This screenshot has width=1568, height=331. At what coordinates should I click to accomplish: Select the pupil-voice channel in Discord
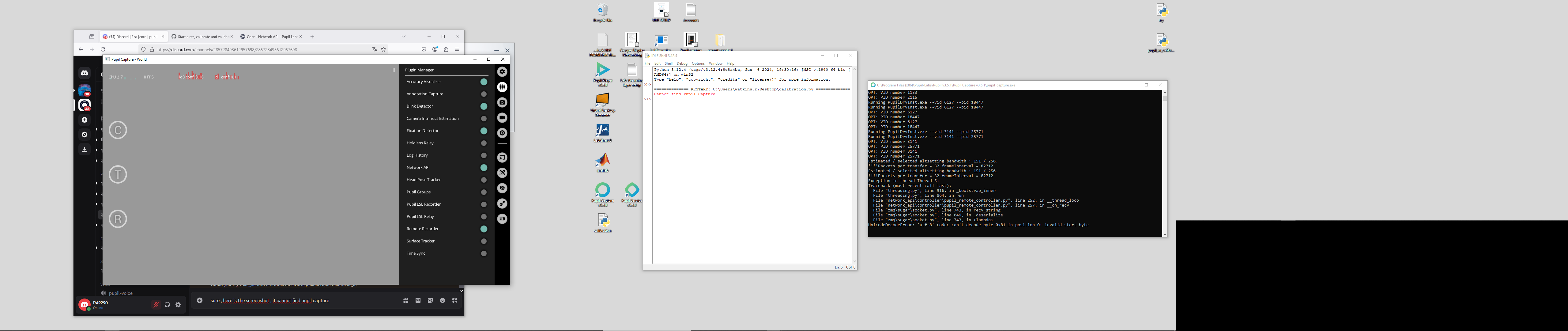(121, 293)
